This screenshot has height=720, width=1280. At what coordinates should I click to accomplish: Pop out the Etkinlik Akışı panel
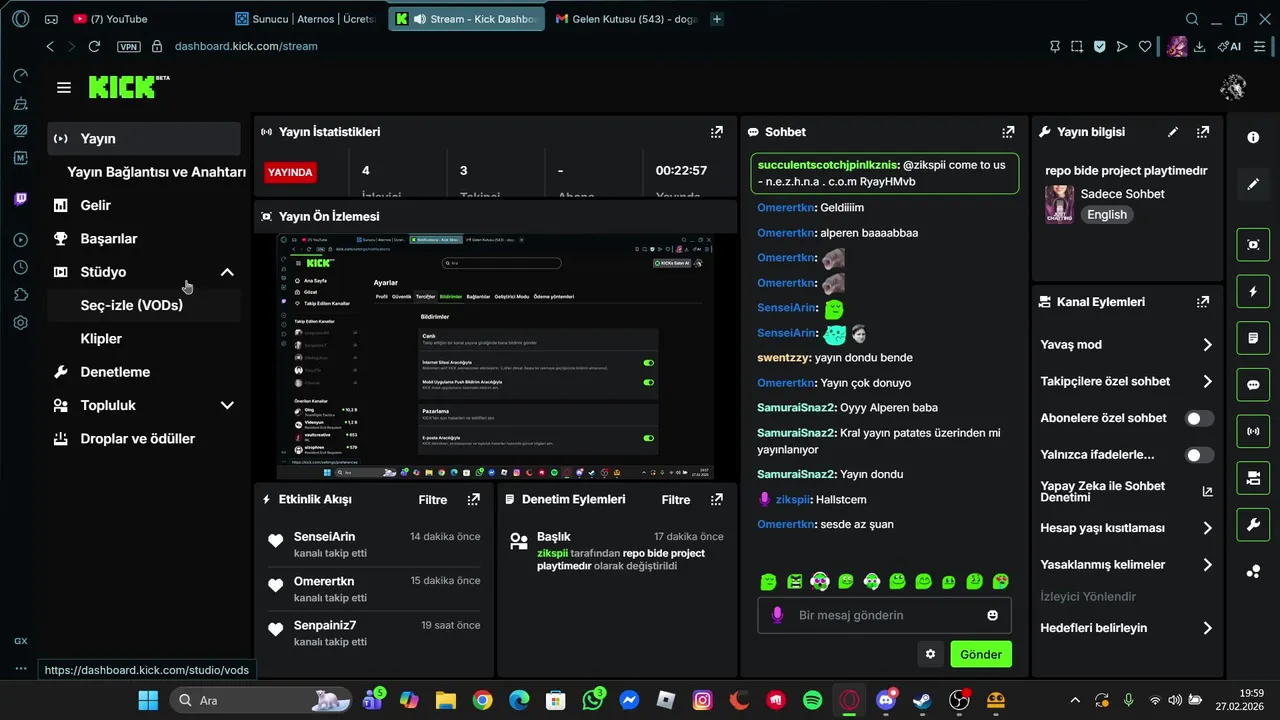coord(473,499)
